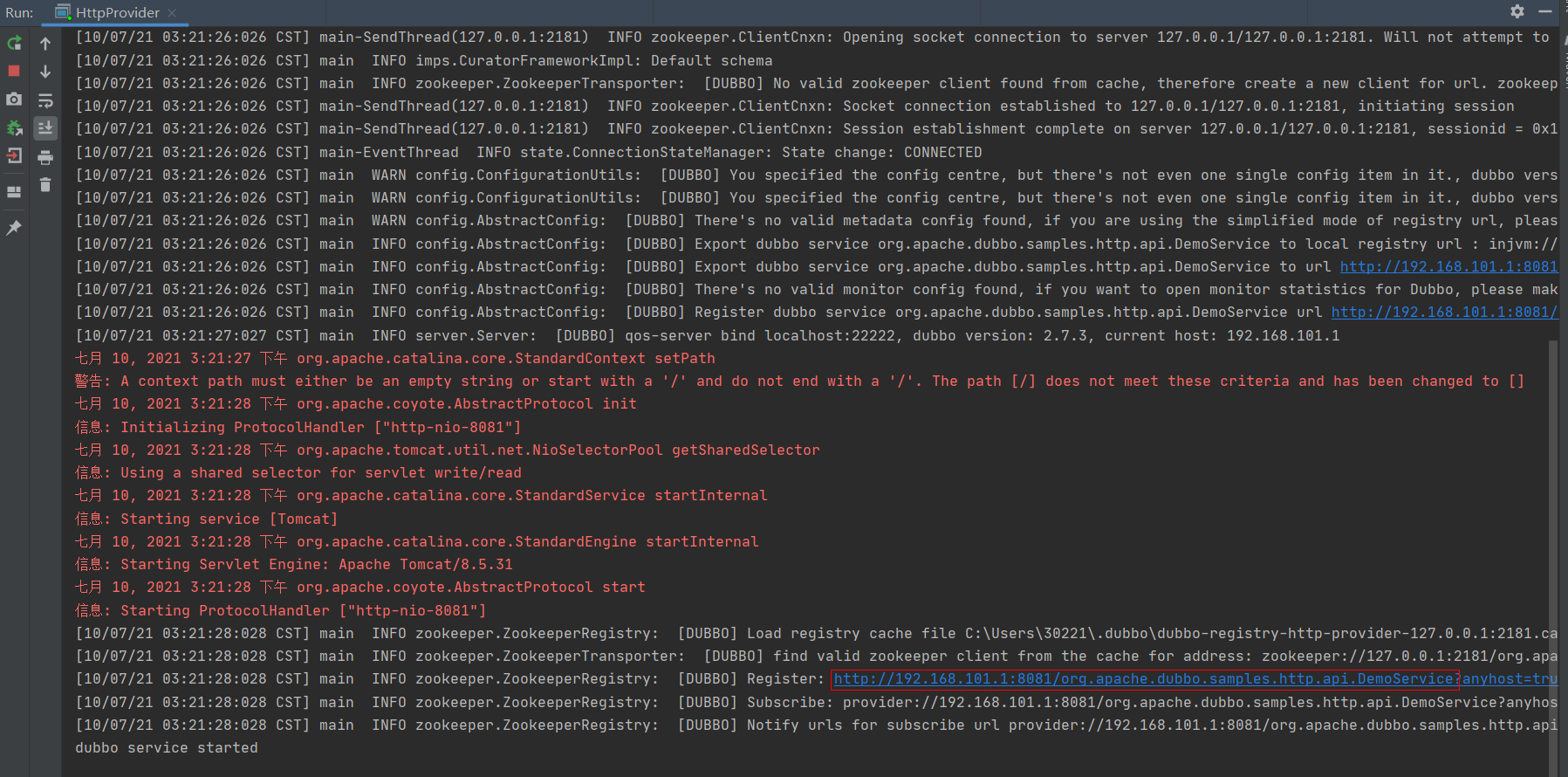Viewport: 1568px width, 777px height.
Task: Print console output using printer icon
Action: [45, 157]
